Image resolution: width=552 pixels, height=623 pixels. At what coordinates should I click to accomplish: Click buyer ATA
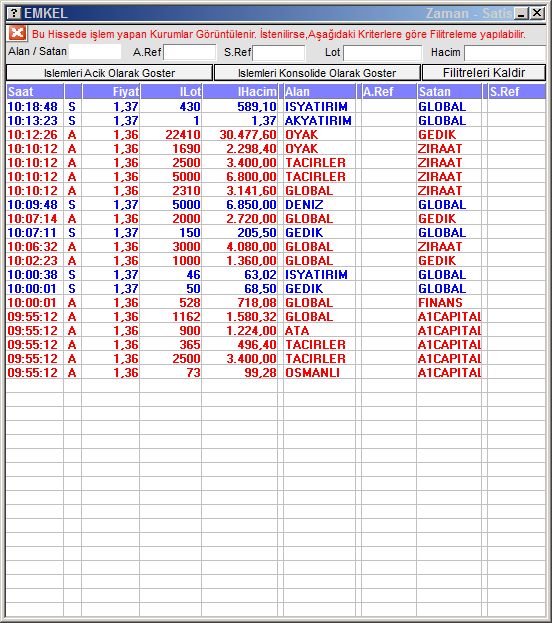click(297, 331)
